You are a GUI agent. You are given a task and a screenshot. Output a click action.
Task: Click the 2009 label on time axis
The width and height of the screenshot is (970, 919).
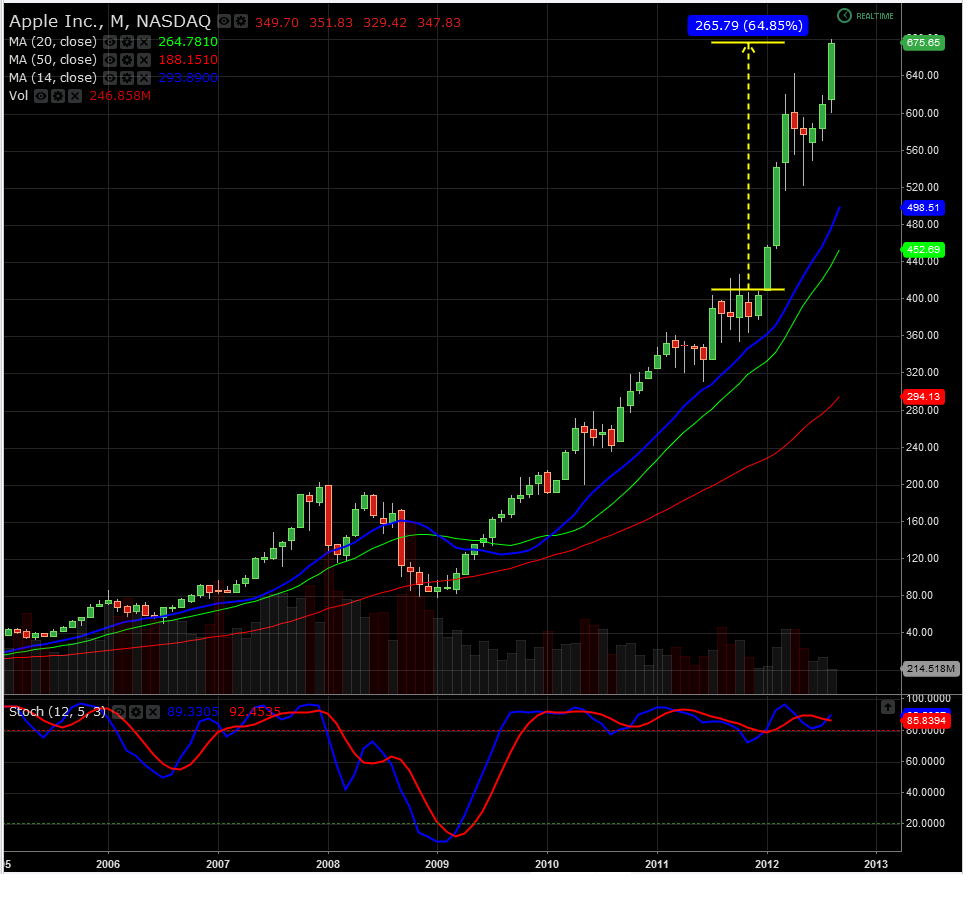437,864
